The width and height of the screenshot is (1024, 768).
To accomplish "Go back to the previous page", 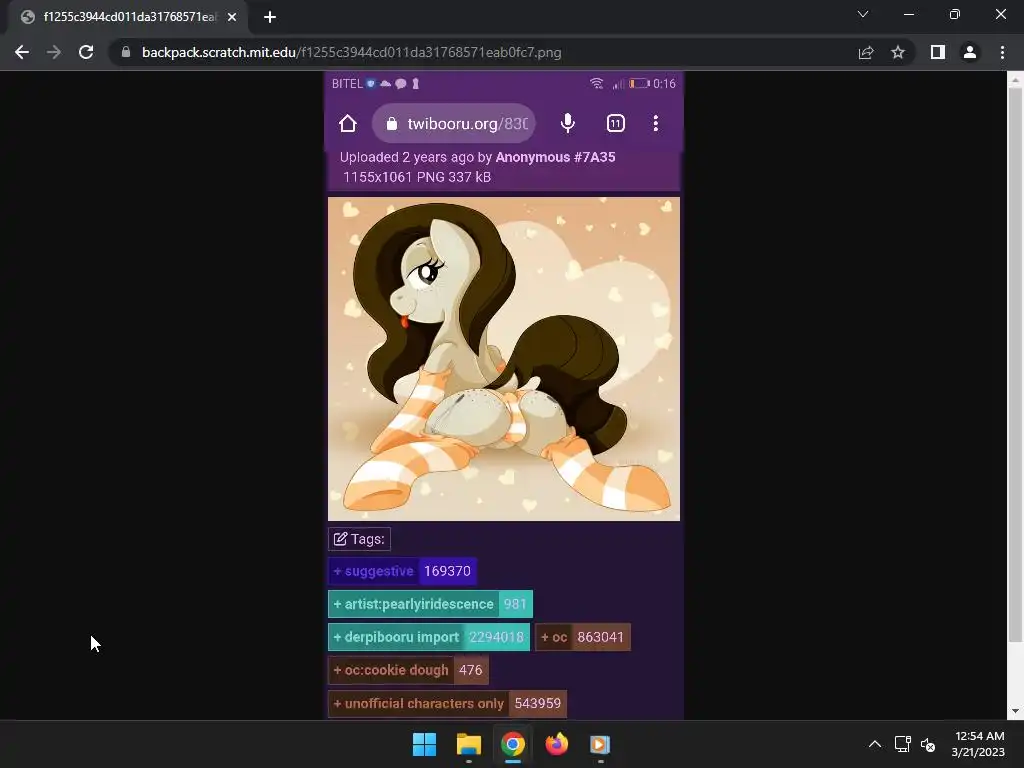I will pyautogui.click(x=22, y=52).
